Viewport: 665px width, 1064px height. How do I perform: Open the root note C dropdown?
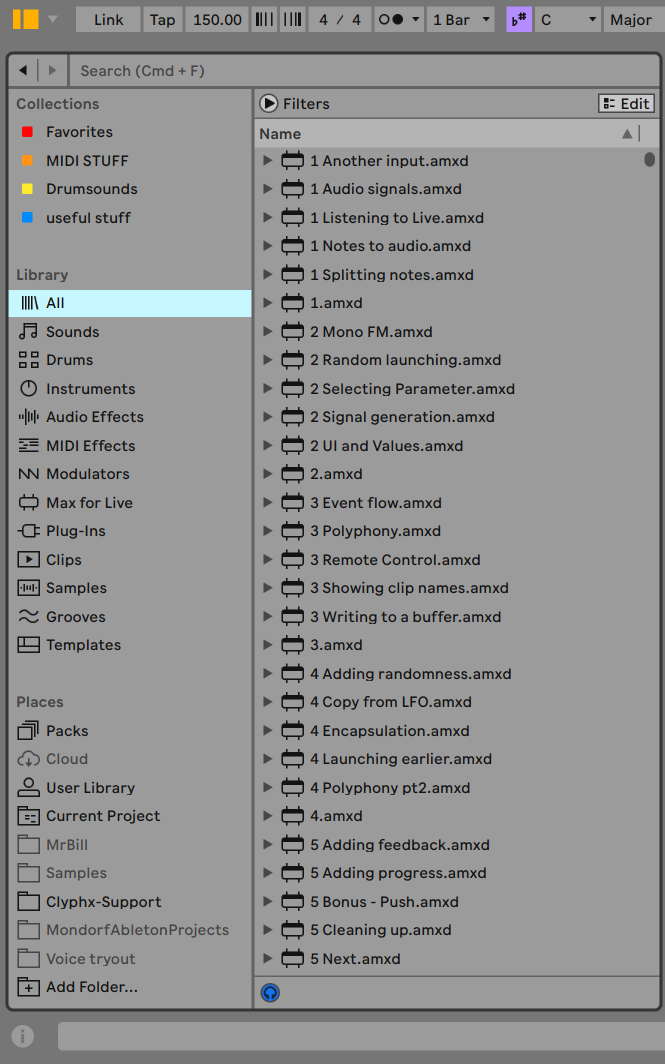click(x=568, y=20)
